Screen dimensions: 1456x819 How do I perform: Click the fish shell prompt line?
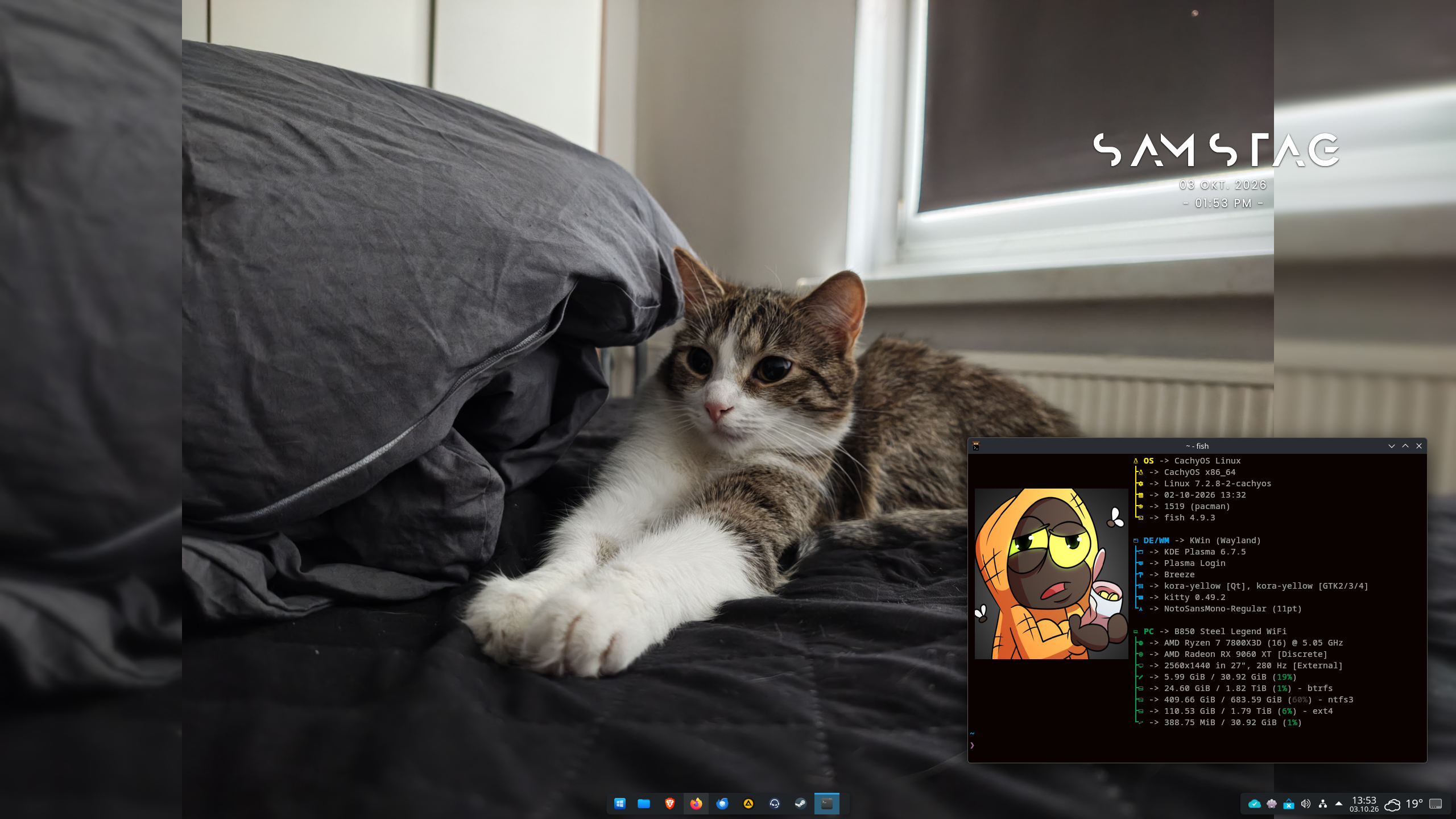(x=973, y=745)
